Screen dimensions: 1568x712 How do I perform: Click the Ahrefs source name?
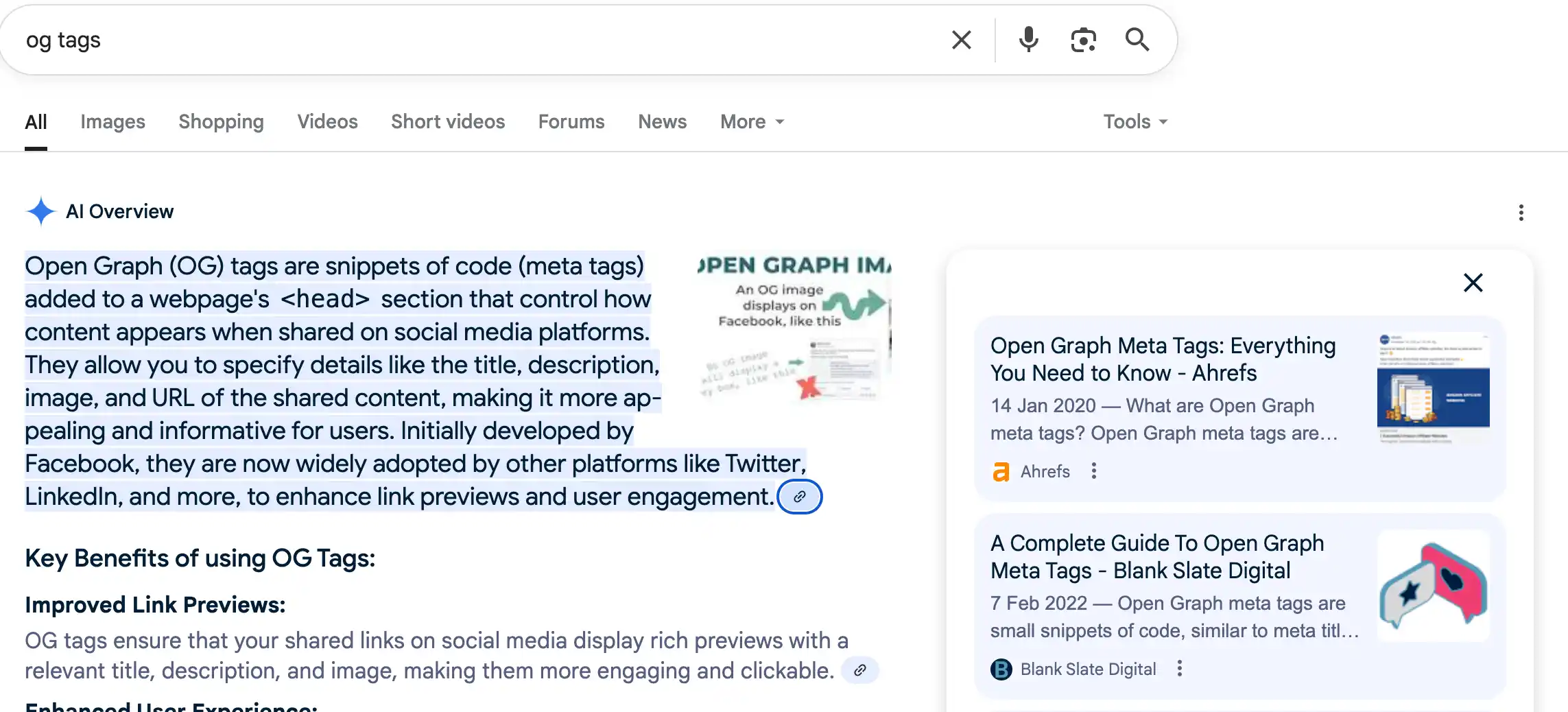1045,471
